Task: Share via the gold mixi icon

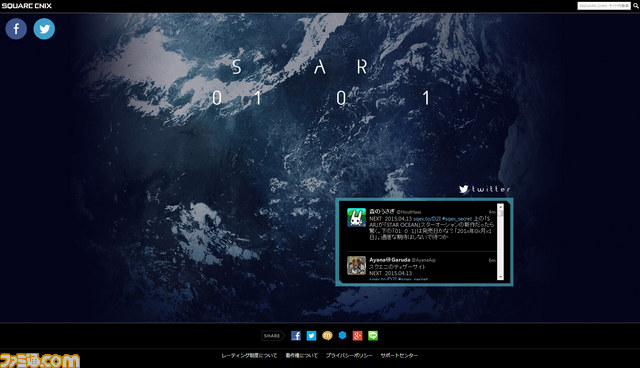Action: tap(327, 335)
